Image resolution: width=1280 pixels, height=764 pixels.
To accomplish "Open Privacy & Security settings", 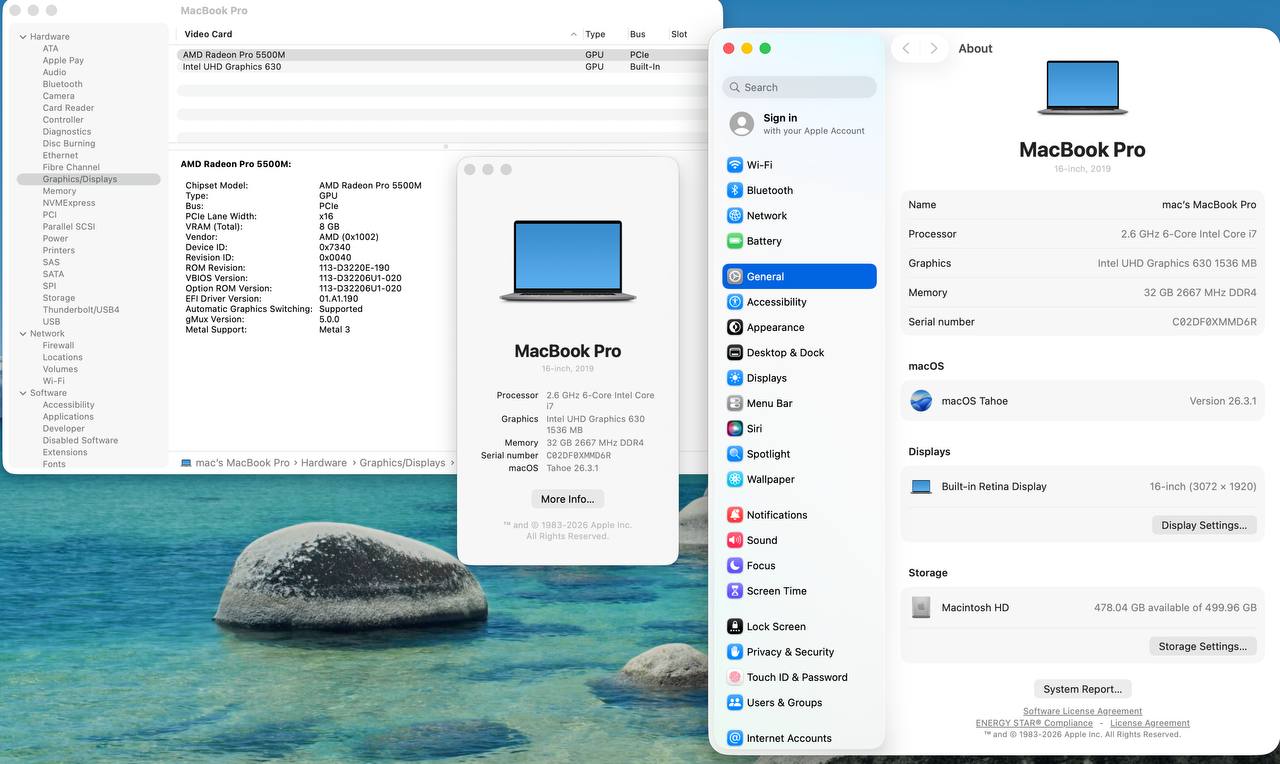I will point(789,652).
